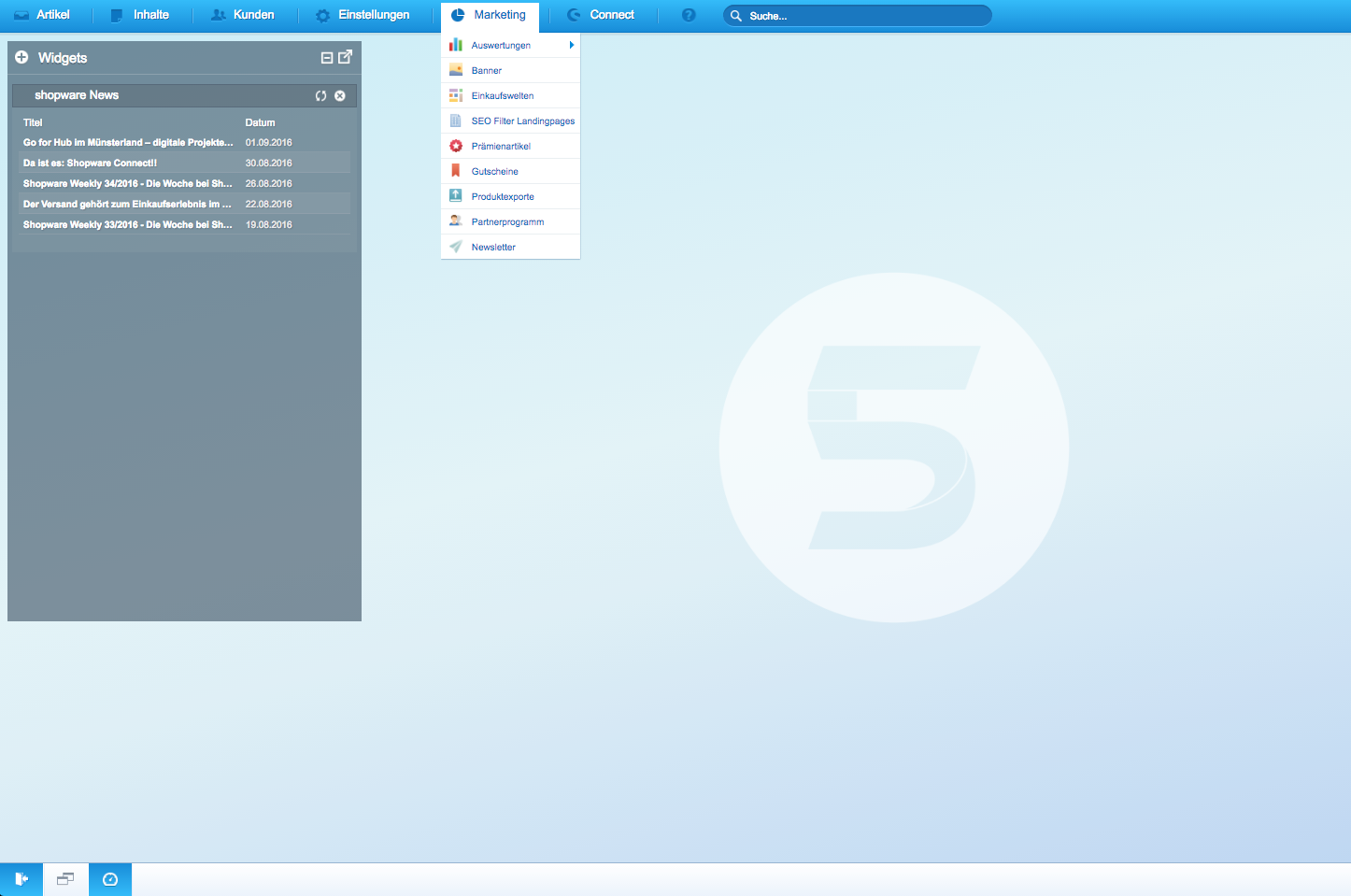Collapse the Marketing menu

click(x=490, y=15)
